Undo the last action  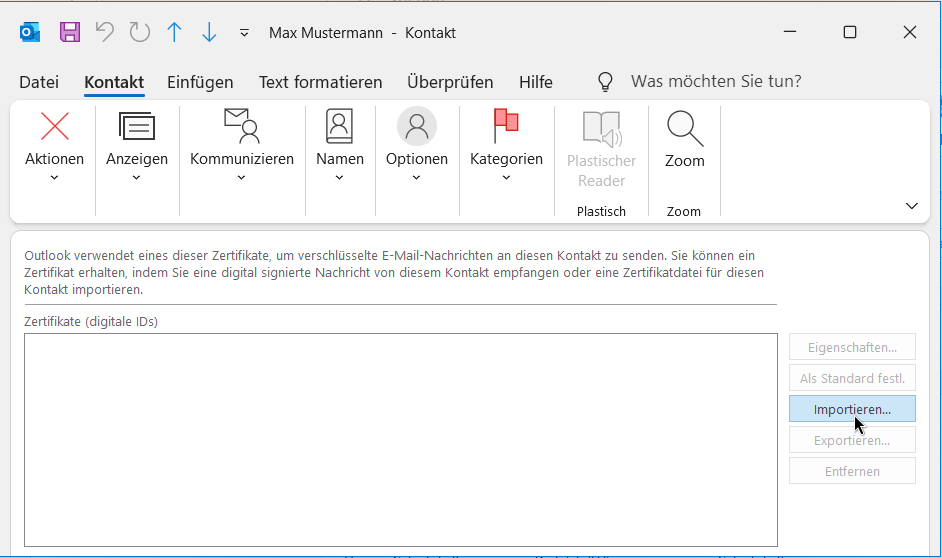click(x=105, y=32)
